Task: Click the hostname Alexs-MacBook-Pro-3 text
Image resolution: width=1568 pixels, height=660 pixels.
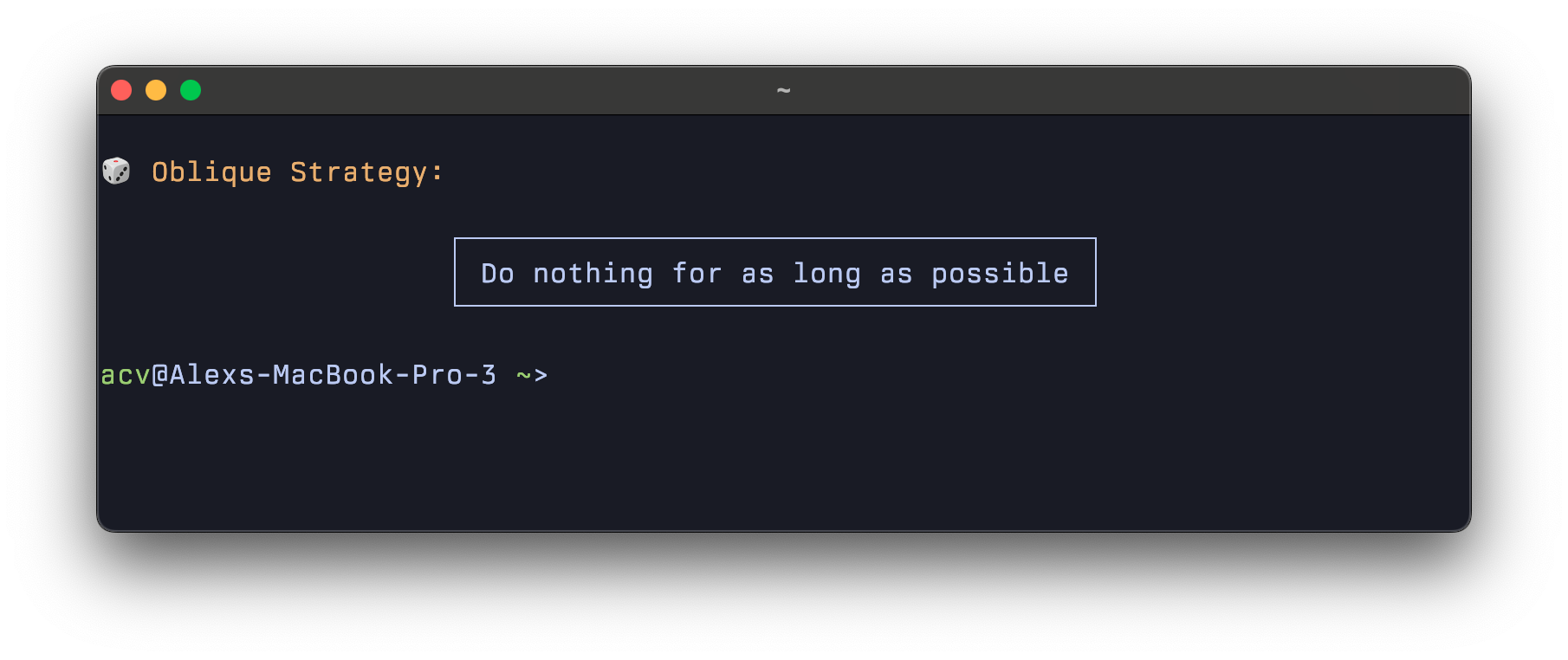Action: coord(329,374)
